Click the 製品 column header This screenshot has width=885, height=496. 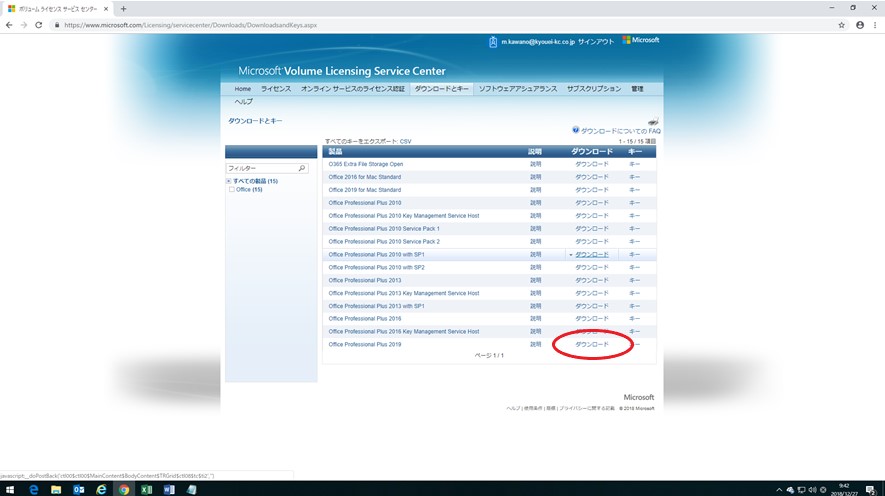point(335,152)
